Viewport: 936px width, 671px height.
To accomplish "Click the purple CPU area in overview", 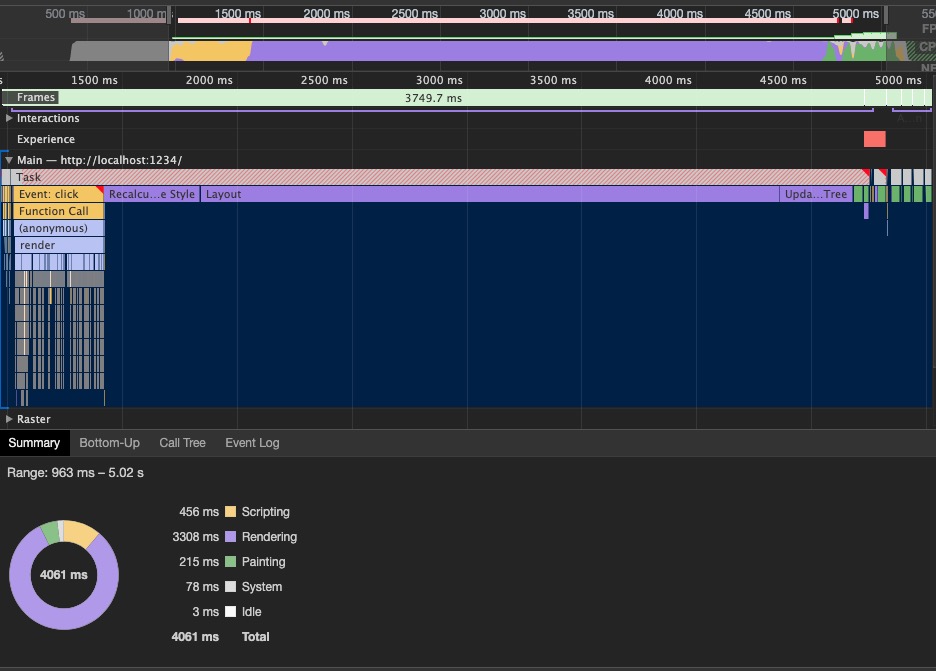I will (x=537, y=51).
